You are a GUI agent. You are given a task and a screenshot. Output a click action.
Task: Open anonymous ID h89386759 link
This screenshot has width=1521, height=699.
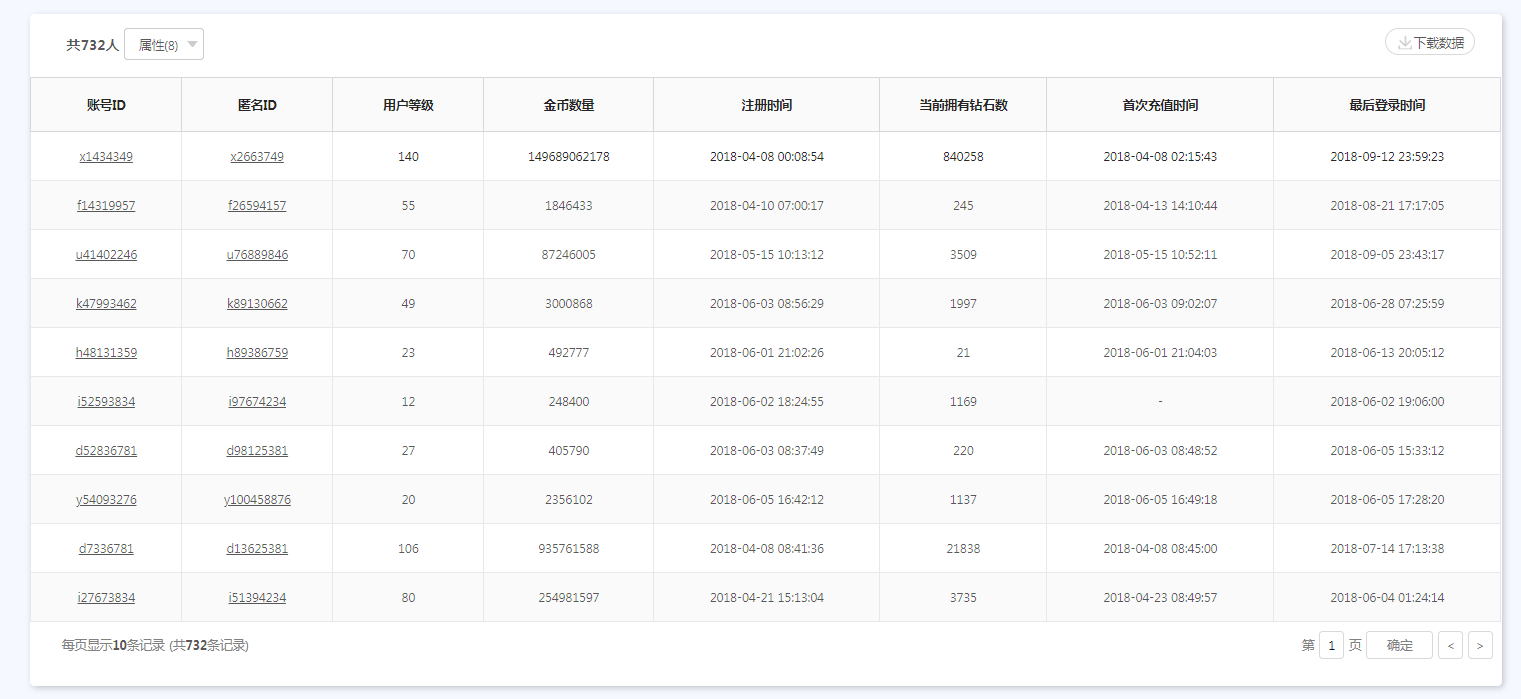(257, 353)
